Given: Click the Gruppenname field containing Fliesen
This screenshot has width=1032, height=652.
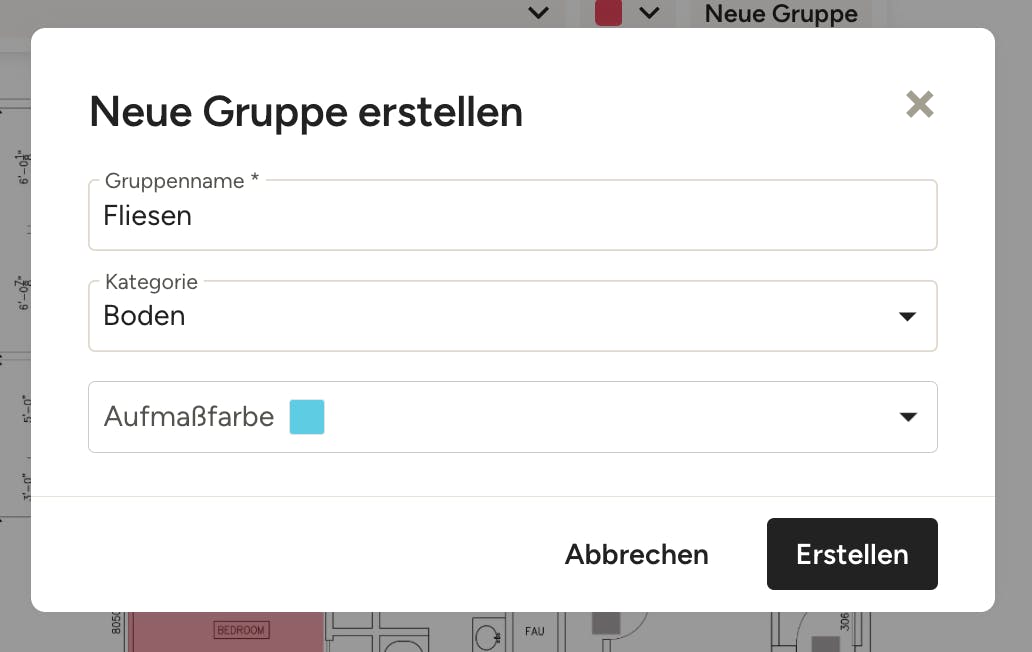Looking at the screenshot, I should (513, 215).
